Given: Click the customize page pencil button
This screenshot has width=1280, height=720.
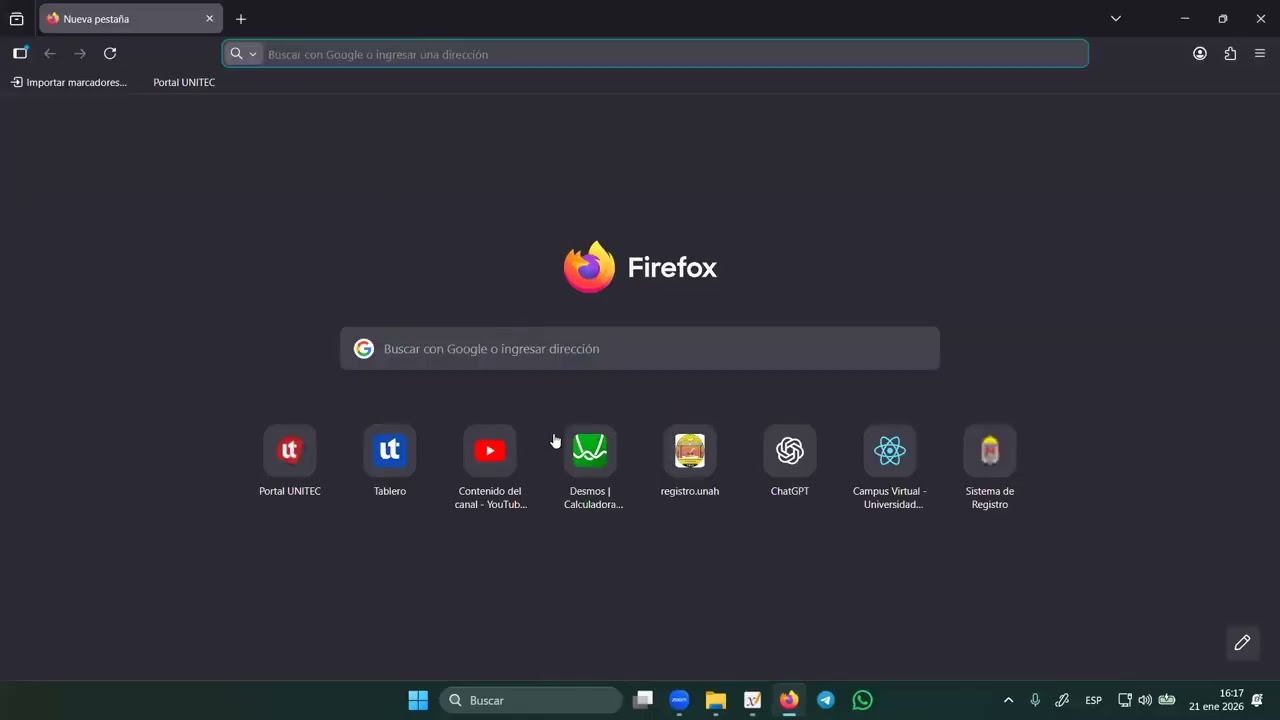Looking at the screenshot, I should 1243,643.
